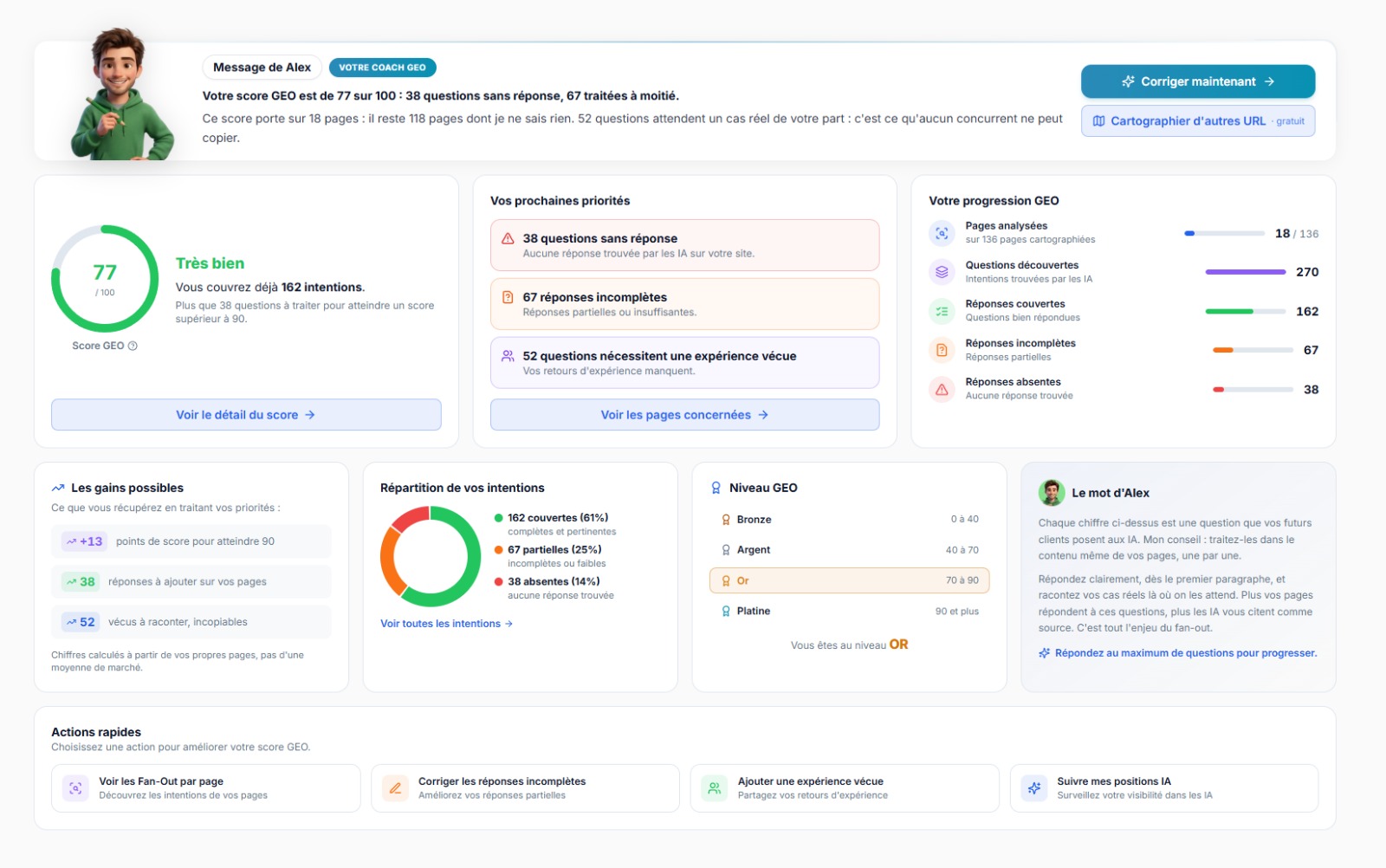Click the map icon in Cartographier button
1386x868 pixels.
pyautogui.click(x=1098, y=121)
